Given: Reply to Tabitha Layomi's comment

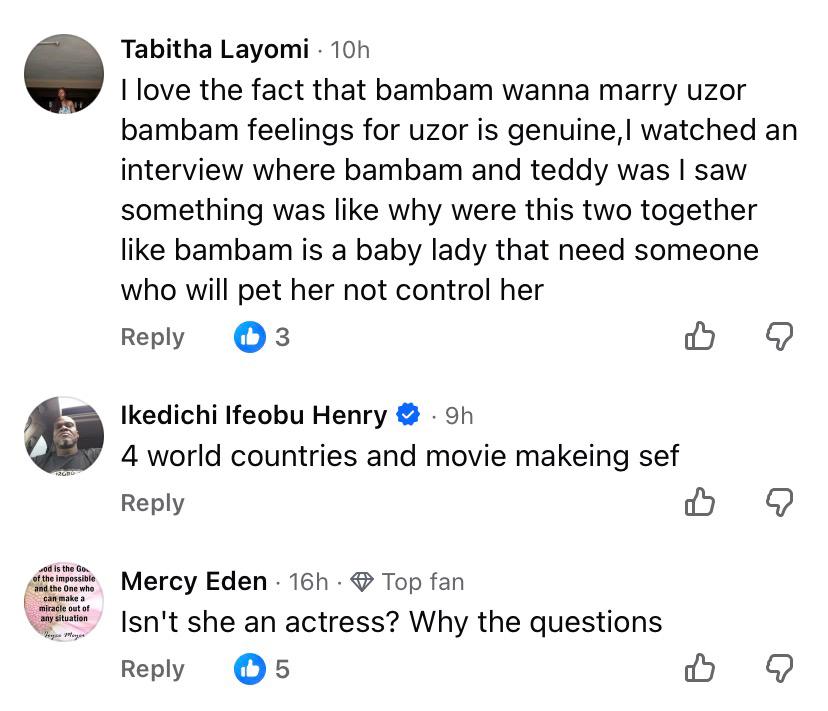Looking at the screenshot, I should pyautogui.click(x=152, y=338).
